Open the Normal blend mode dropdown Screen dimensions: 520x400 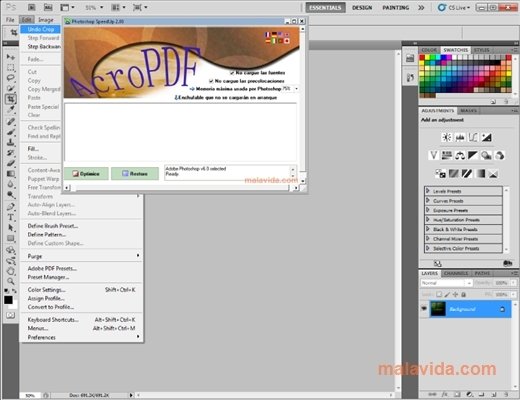(x=447, y=283)
